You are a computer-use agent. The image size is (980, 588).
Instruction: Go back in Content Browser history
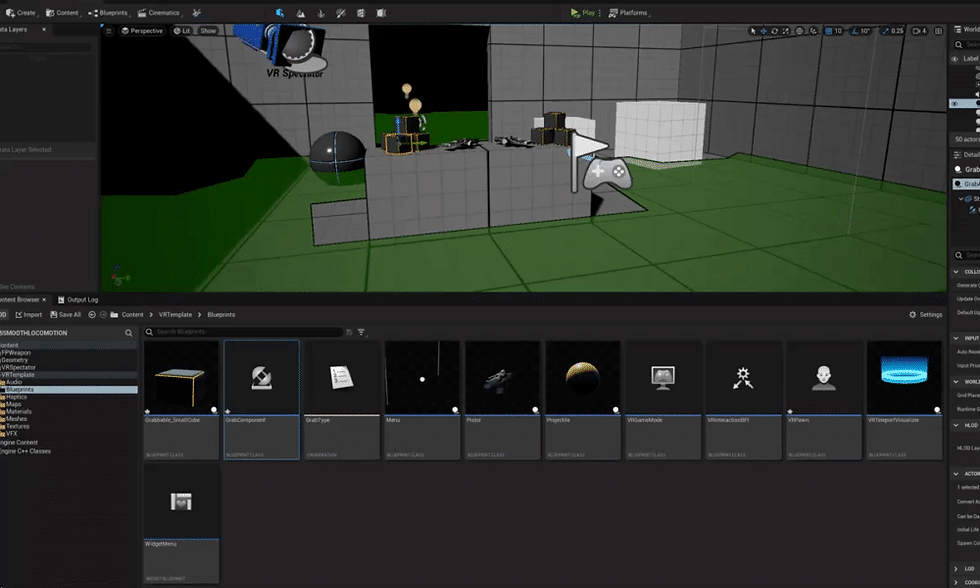click(92, 314)
